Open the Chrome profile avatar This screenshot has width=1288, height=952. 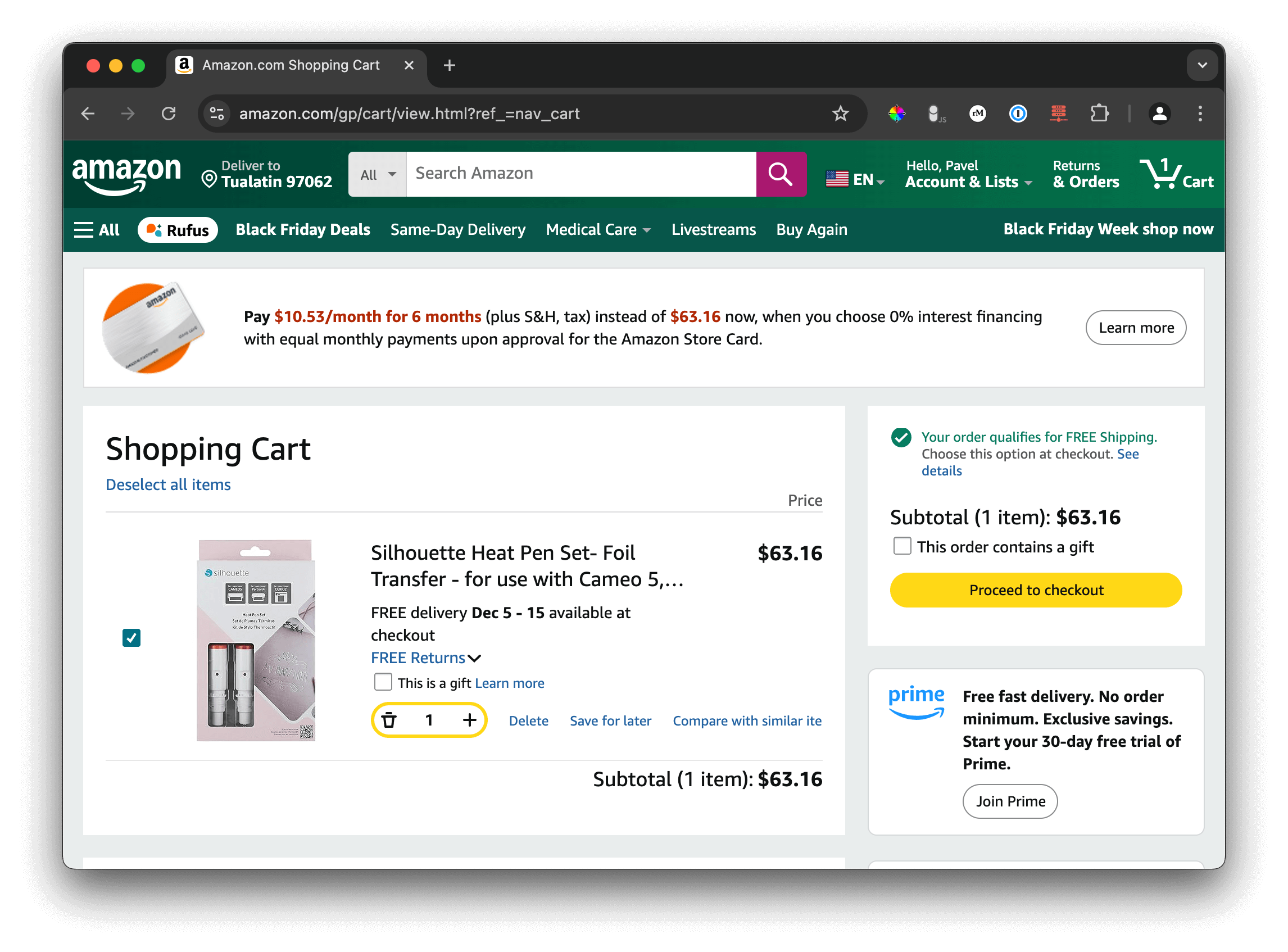(1159, 114)
